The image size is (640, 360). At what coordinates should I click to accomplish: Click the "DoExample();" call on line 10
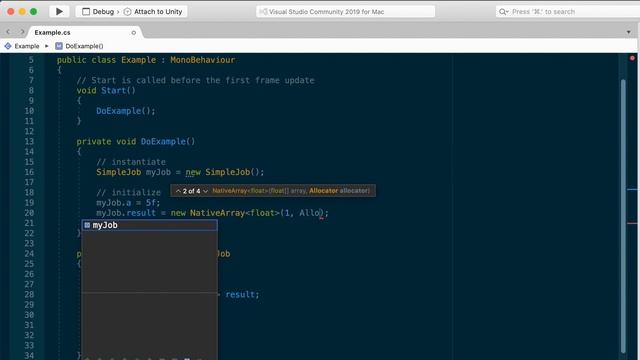tap(126, 111)
